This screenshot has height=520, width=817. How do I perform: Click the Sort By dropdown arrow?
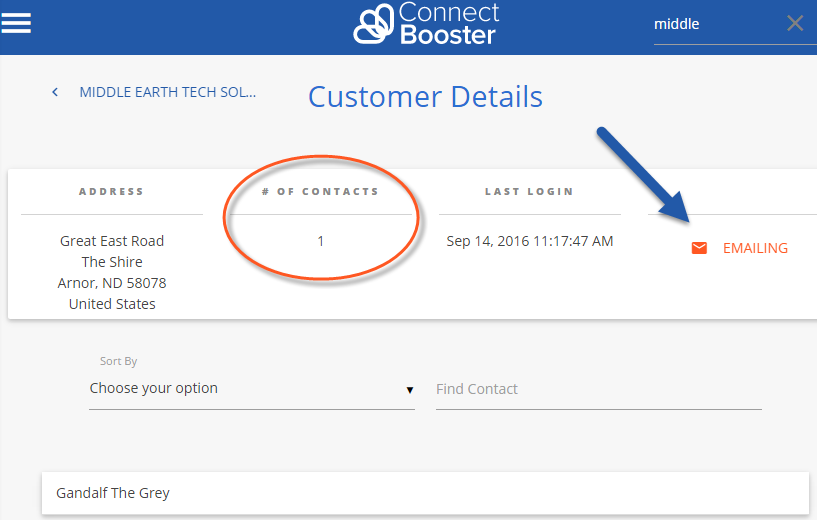[x=410, y=390]
